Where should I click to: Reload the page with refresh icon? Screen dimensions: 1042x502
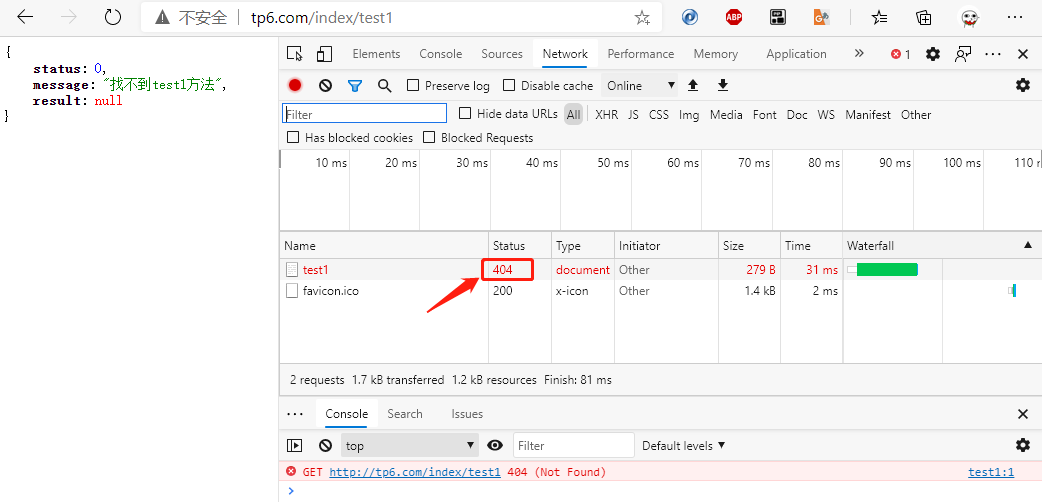click(113, 17)
